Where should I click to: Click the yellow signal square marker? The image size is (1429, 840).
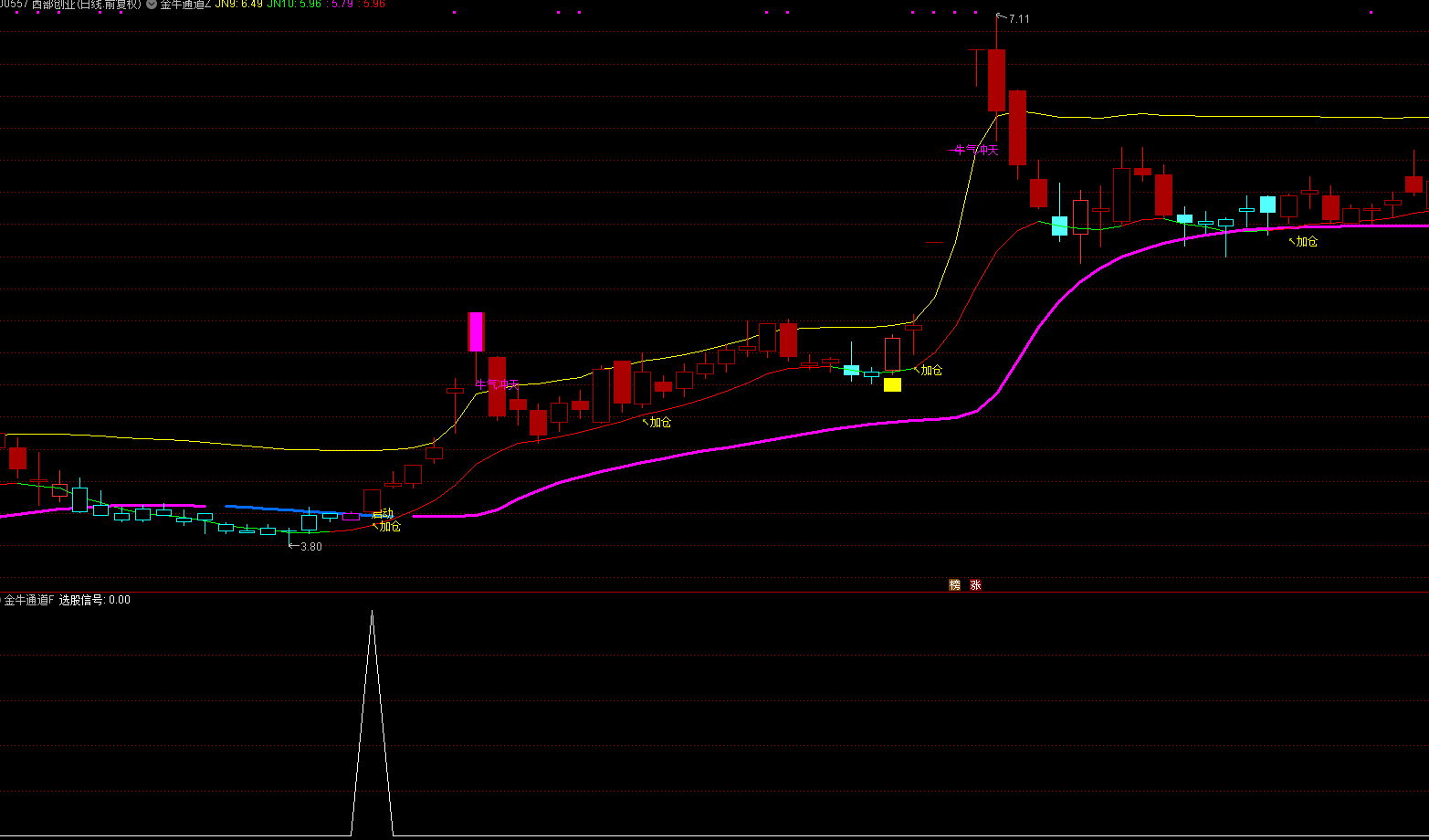coord(892,385)
